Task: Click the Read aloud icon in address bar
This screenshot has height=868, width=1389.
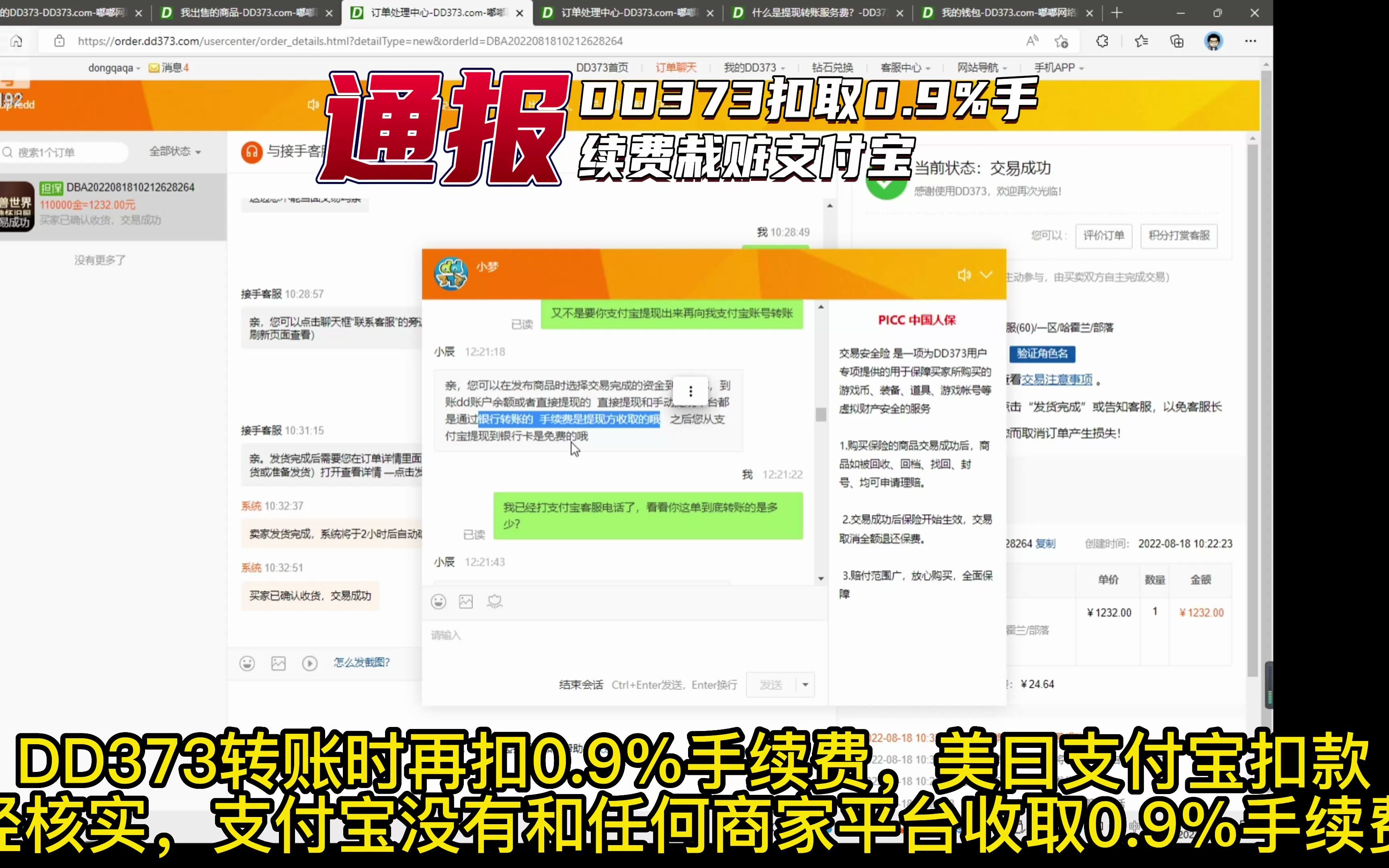Action: tap(1032, 41)
